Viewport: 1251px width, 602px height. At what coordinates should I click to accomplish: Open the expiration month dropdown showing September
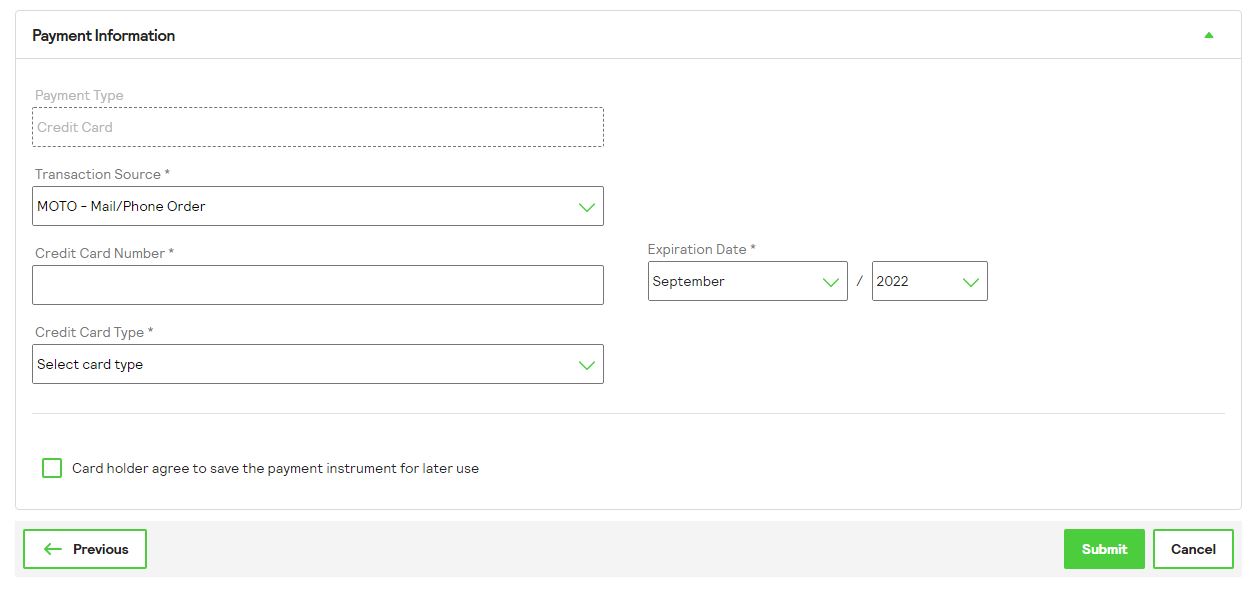click(747, 281)
